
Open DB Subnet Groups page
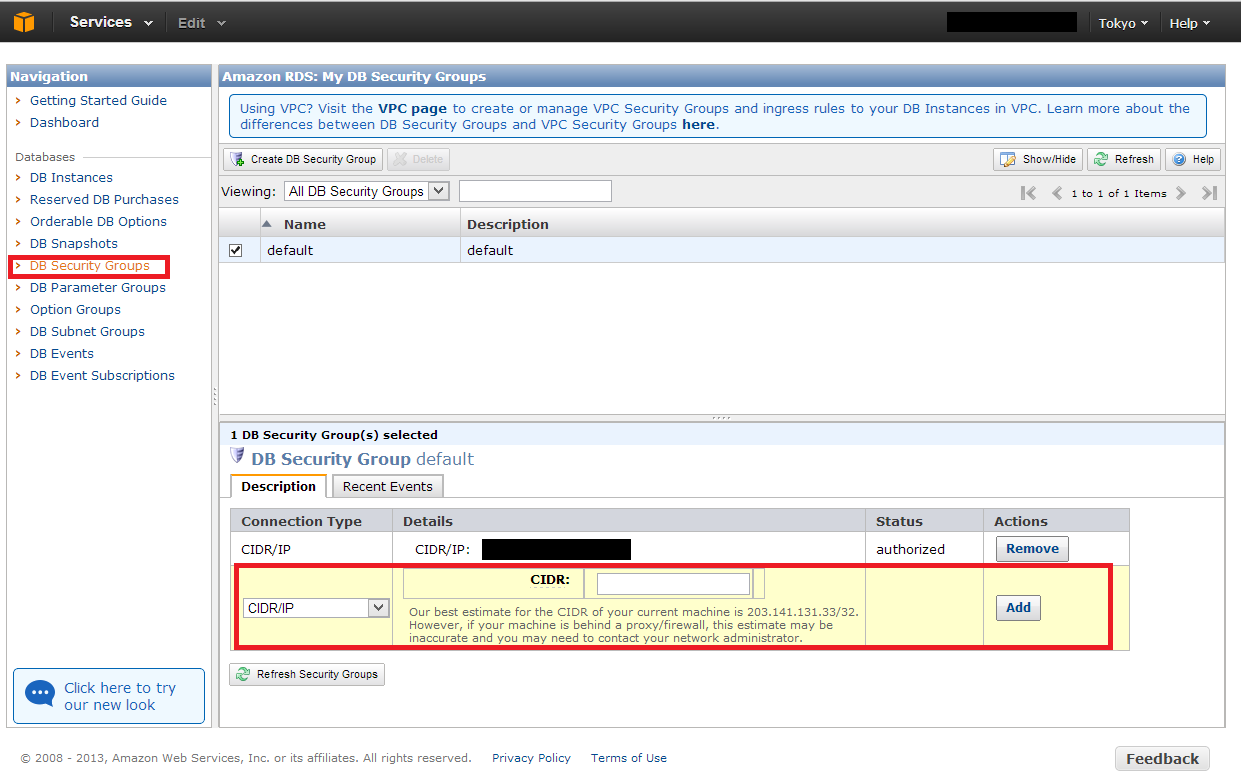tap(87, 331)
